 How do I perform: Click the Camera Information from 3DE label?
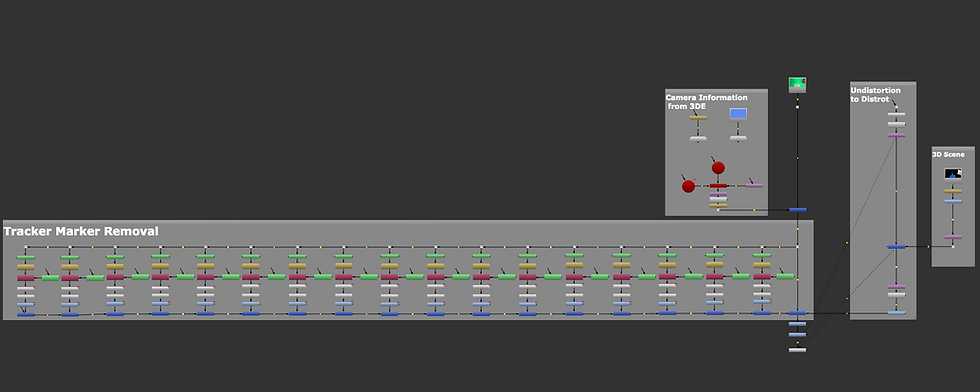pyautogui.click(x=706, y=102)
